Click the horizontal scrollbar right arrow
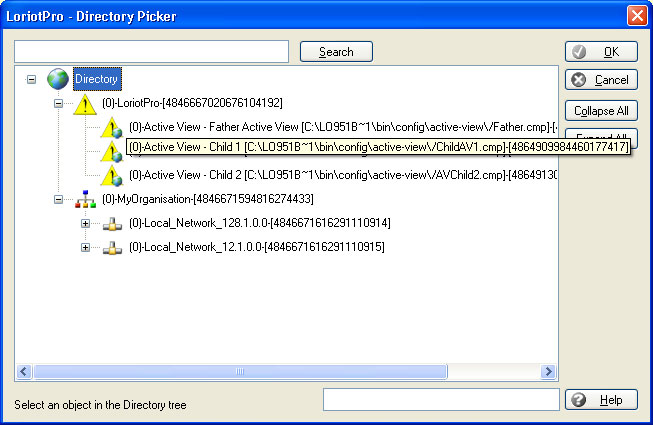Image resolution: width=653 pixels, height=425 pixels. pyautogui.click(x=548, y=371)
